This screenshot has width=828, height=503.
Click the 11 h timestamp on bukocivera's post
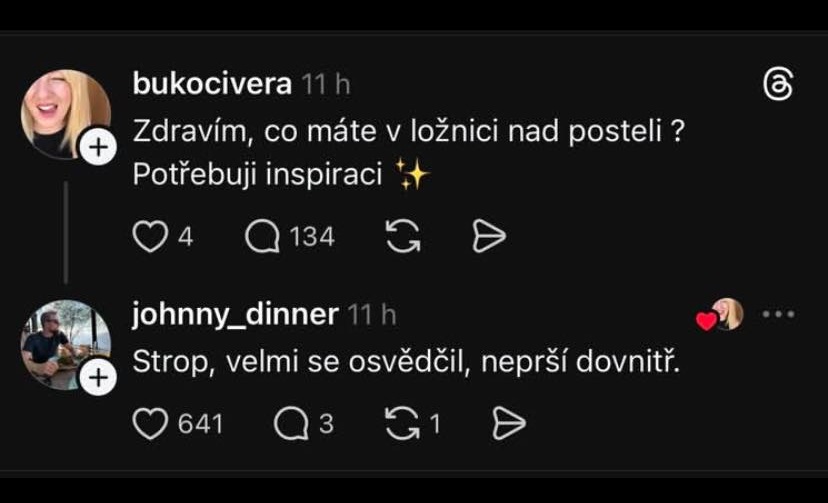click(x=326, y=85)
